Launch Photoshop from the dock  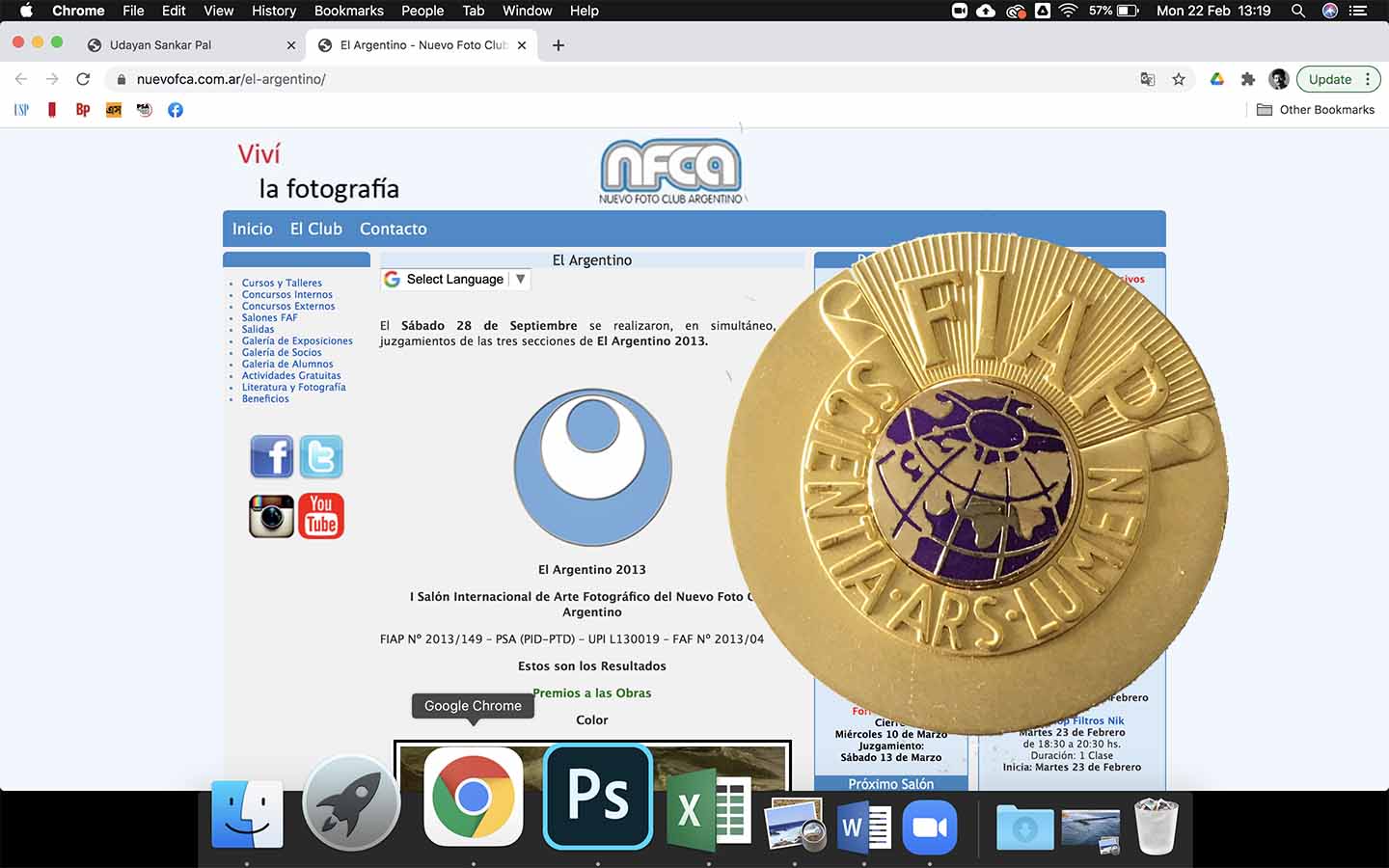coord(598,797)
